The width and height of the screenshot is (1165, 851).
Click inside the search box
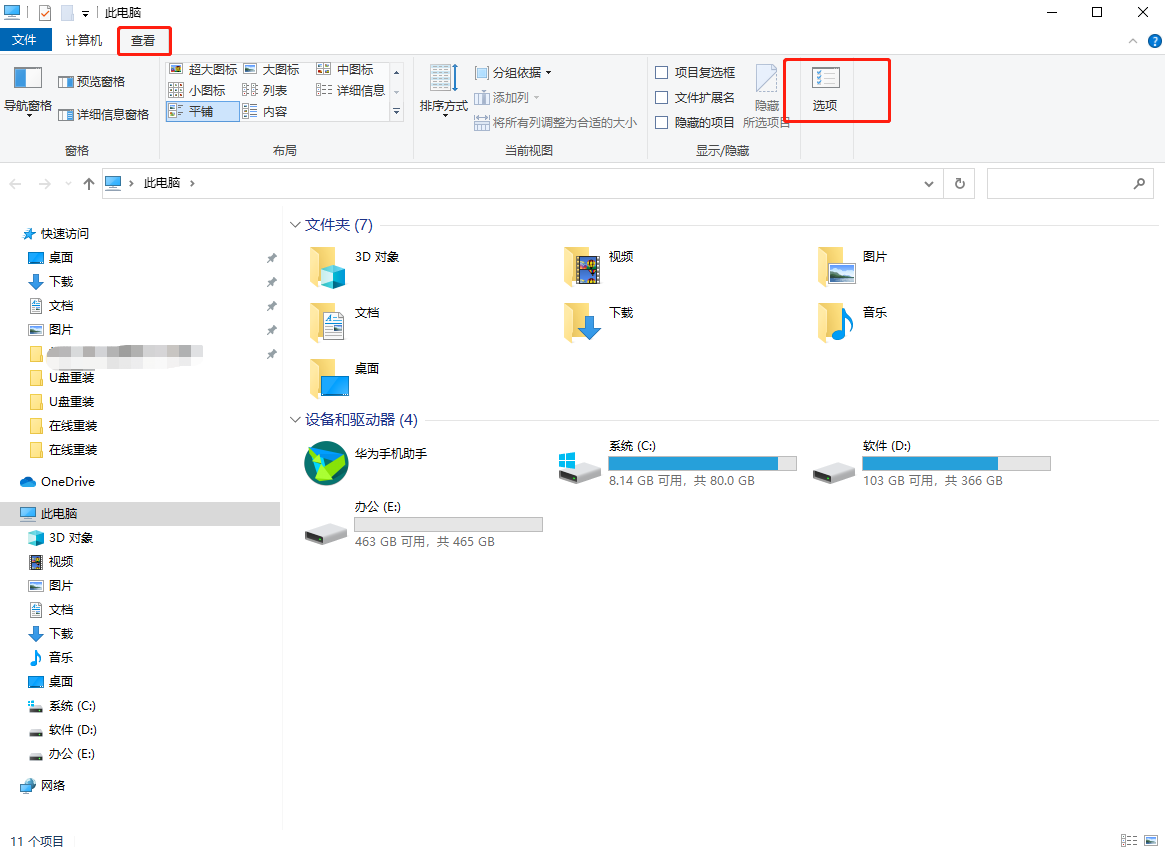coord(1060,183)
